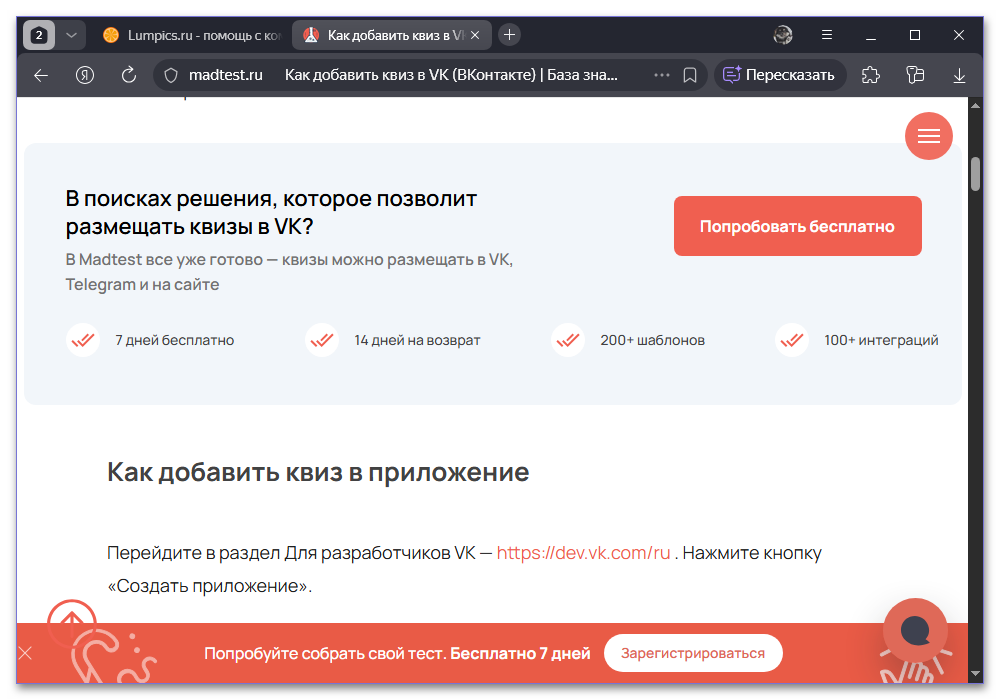1000x700 pixels.
Task: Open the address bar three-dots menu
Action: (662, 75)
